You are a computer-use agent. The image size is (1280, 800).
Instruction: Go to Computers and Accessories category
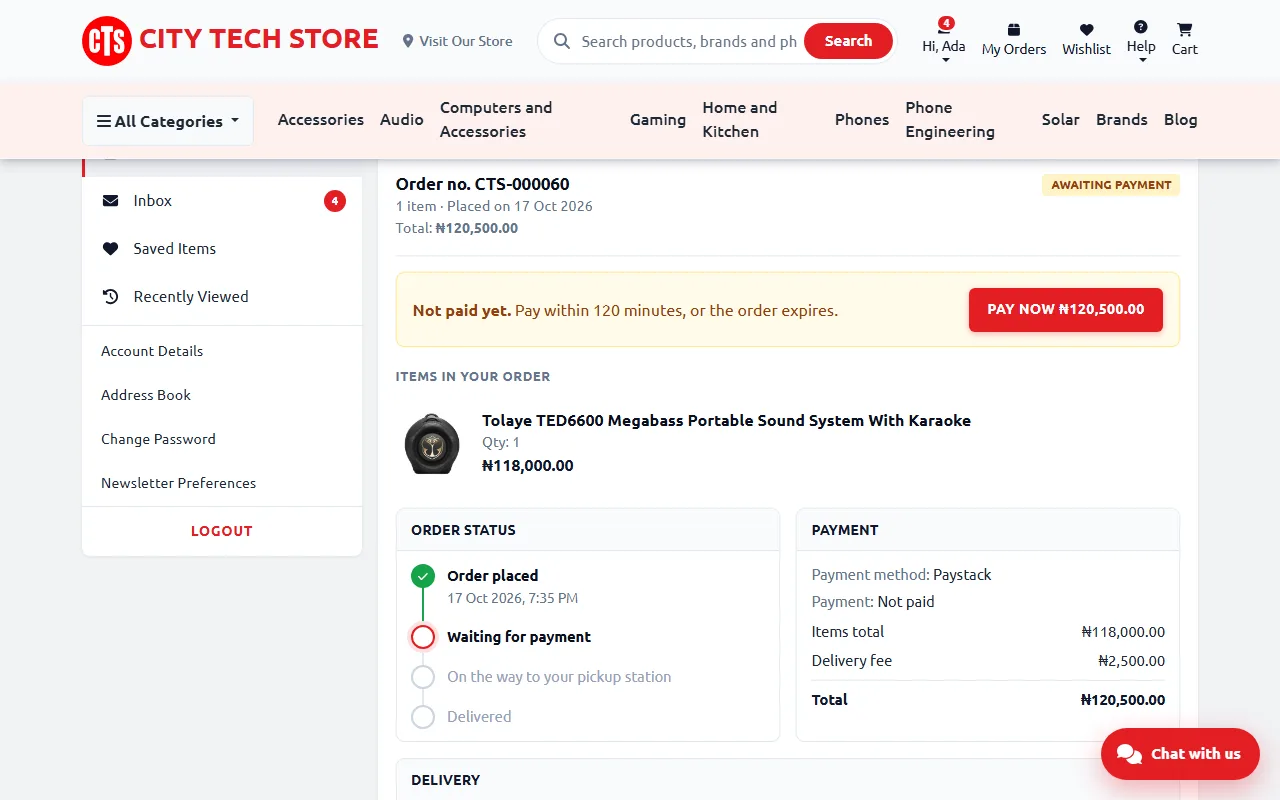click(x=527, y=119)
